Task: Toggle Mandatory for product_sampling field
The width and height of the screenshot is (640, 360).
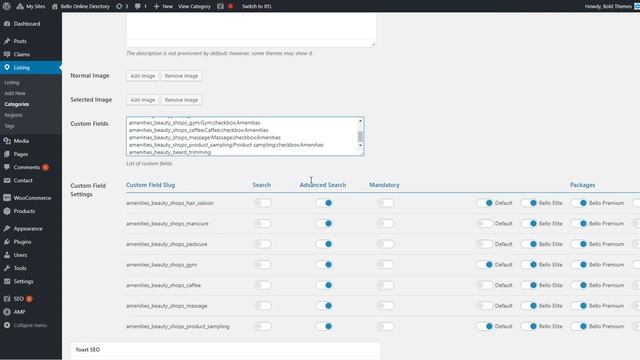Action: [x=385, y=327]
